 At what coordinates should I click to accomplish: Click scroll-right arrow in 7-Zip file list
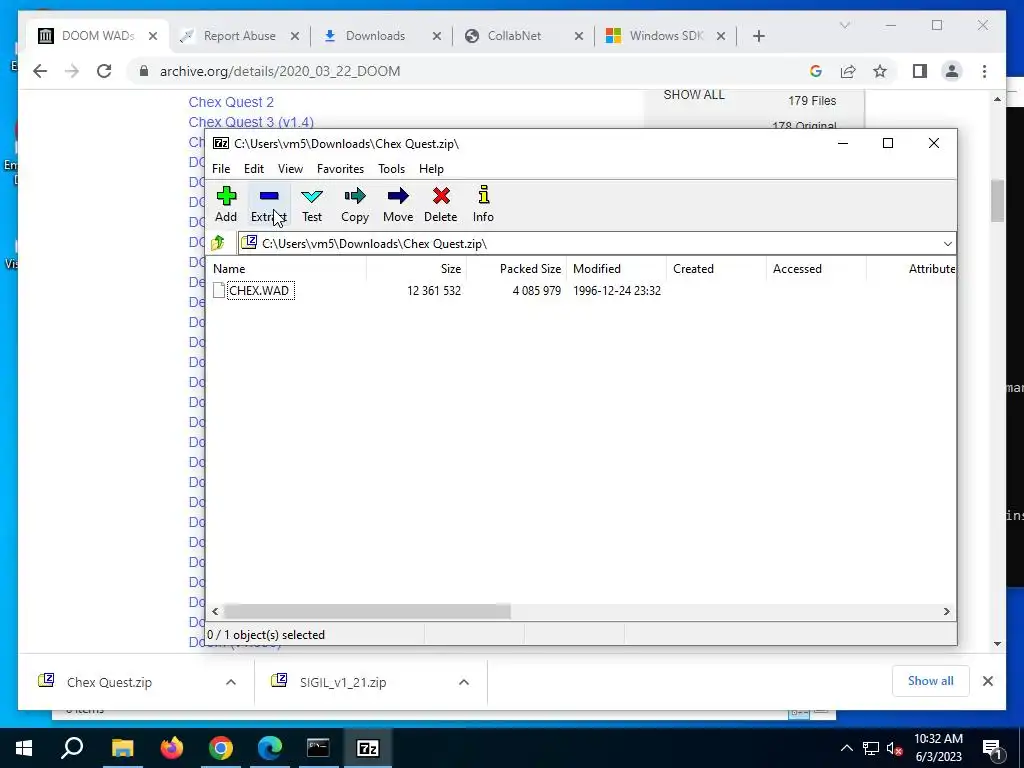[946, 611]
